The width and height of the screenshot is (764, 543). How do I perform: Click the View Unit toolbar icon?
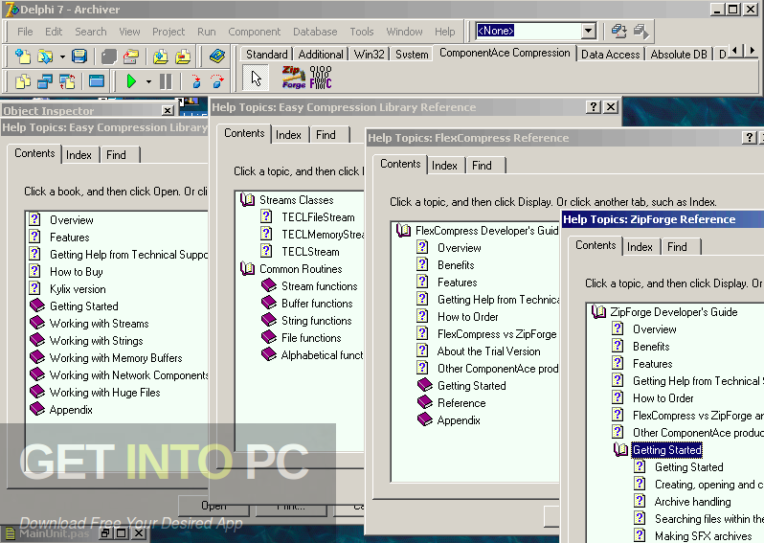coord(22,81)
